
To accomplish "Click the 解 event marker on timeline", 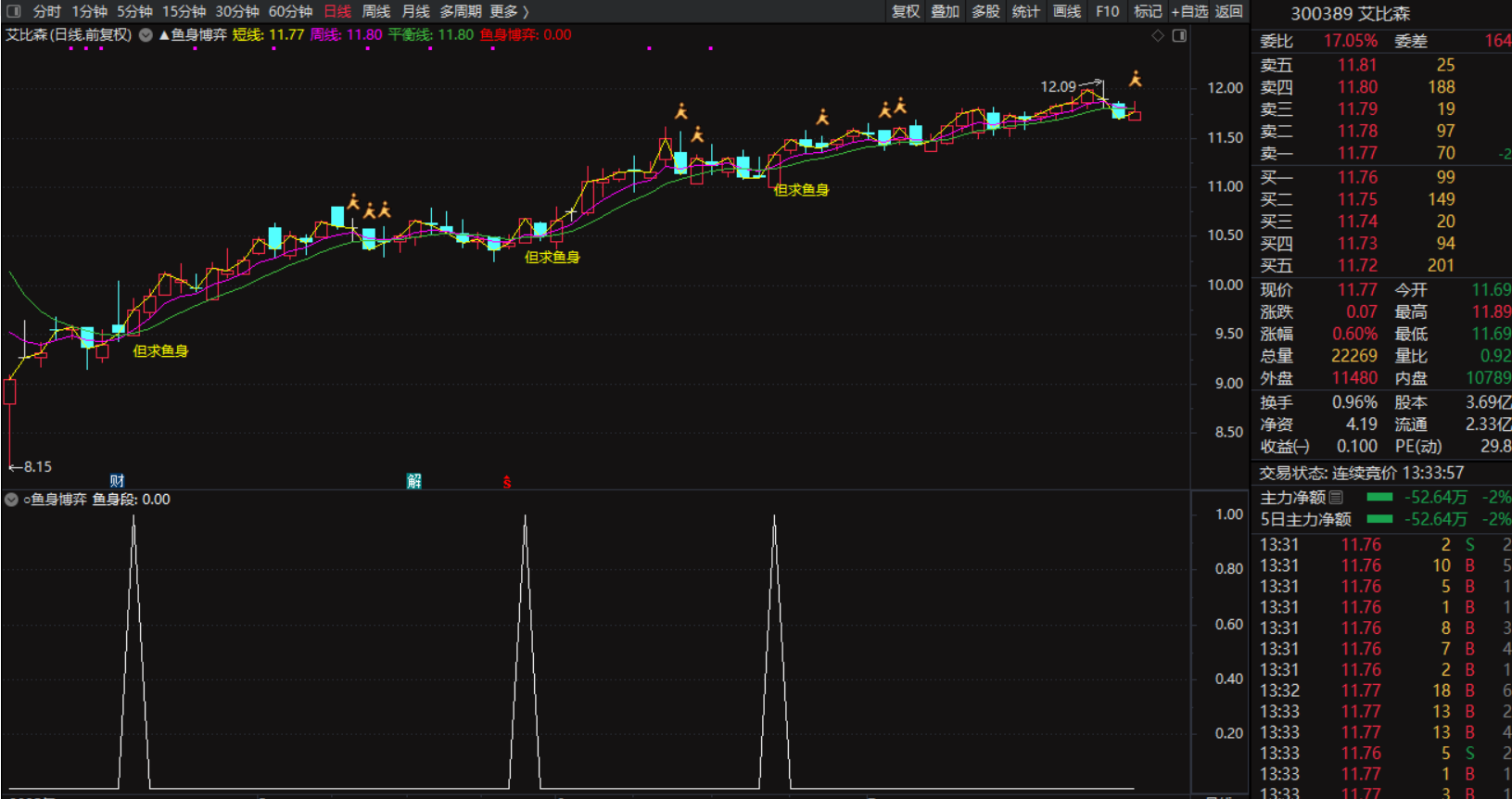I will click(413, 480).
